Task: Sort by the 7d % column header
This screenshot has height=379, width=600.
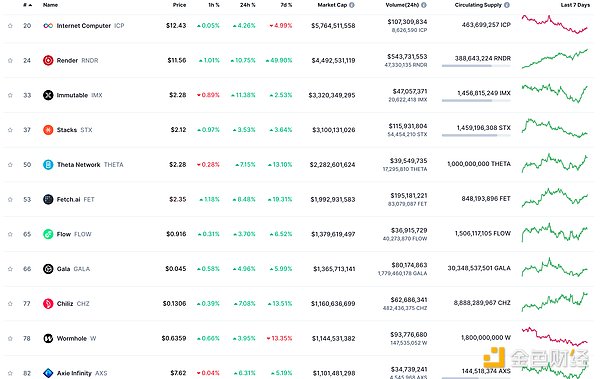Action: point(286,5)
